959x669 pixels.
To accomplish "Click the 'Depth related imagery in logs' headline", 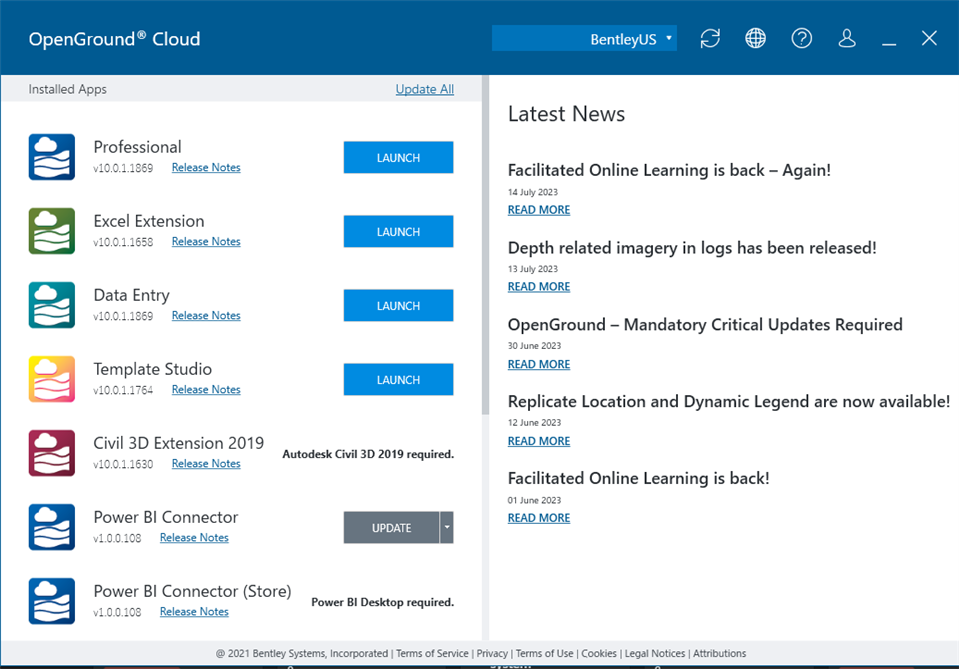I will (692, 248).
